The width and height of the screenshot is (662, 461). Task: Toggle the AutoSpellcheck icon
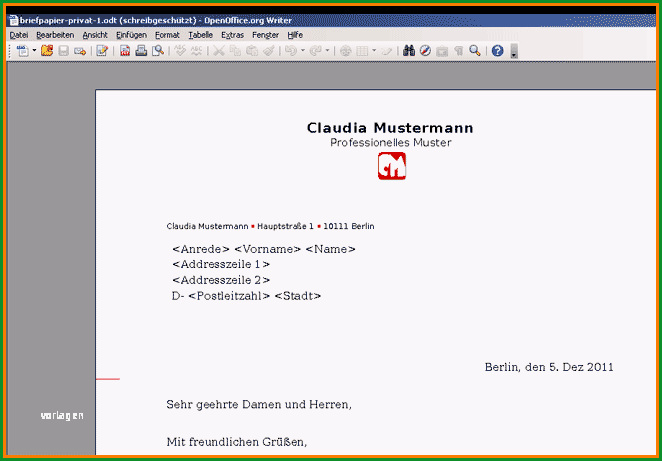[196, 51]
